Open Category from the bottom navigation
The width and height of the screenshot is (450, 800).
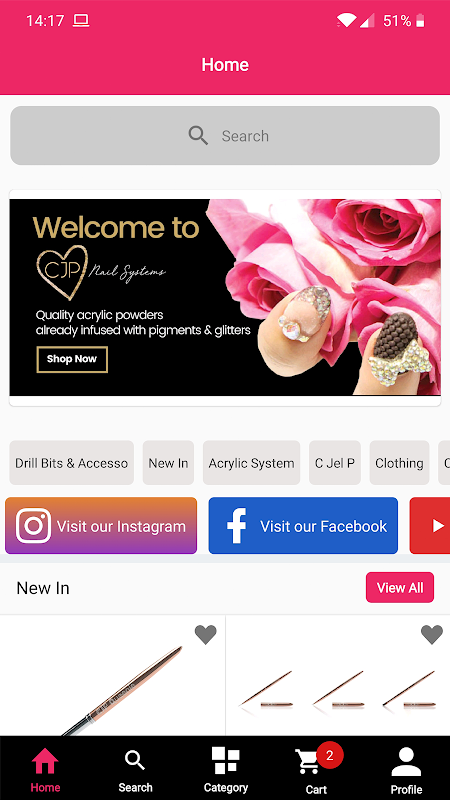(x=226, y=769)
